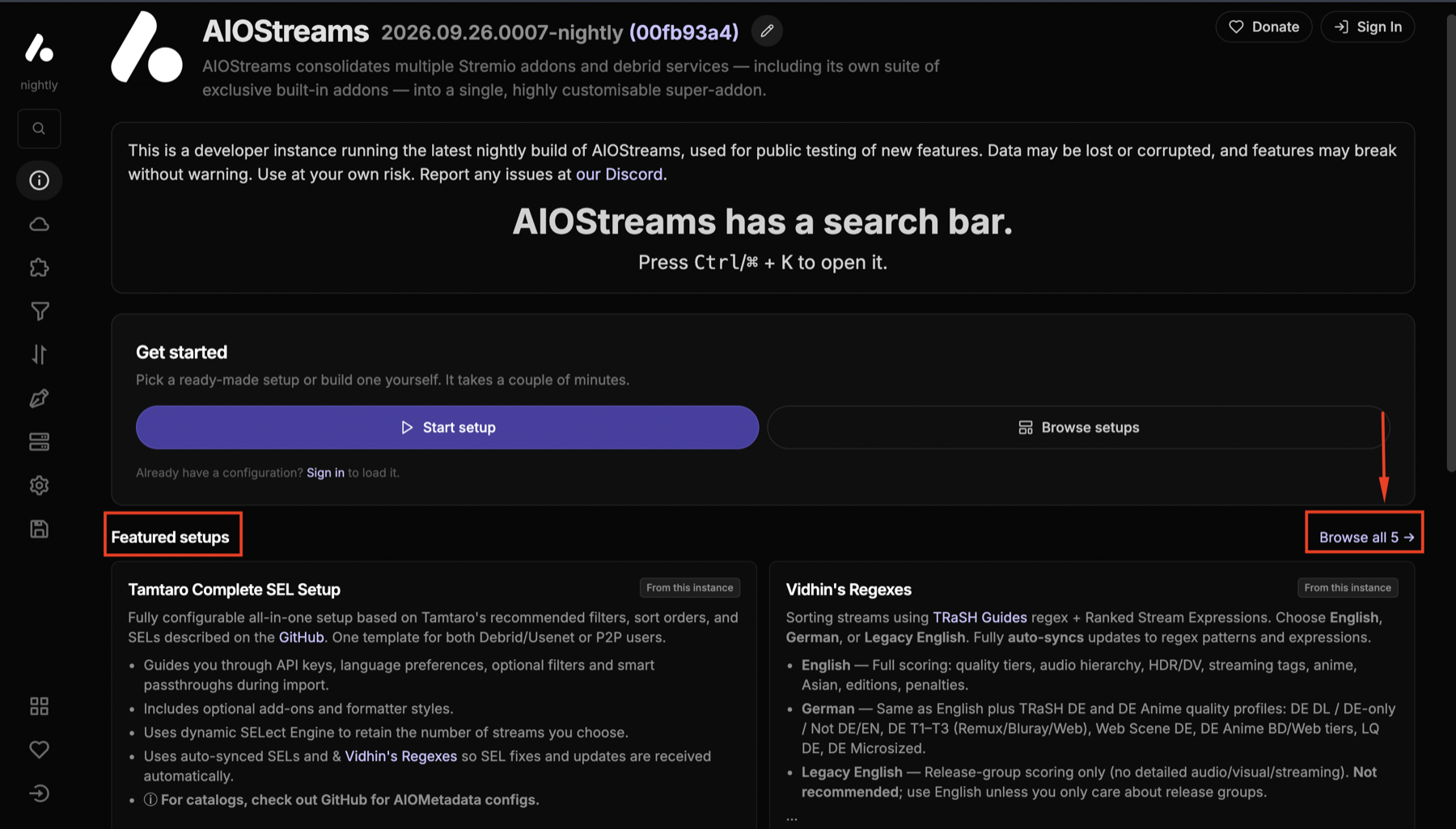Click the Sign In button in the top bar

coord(1368,27)
